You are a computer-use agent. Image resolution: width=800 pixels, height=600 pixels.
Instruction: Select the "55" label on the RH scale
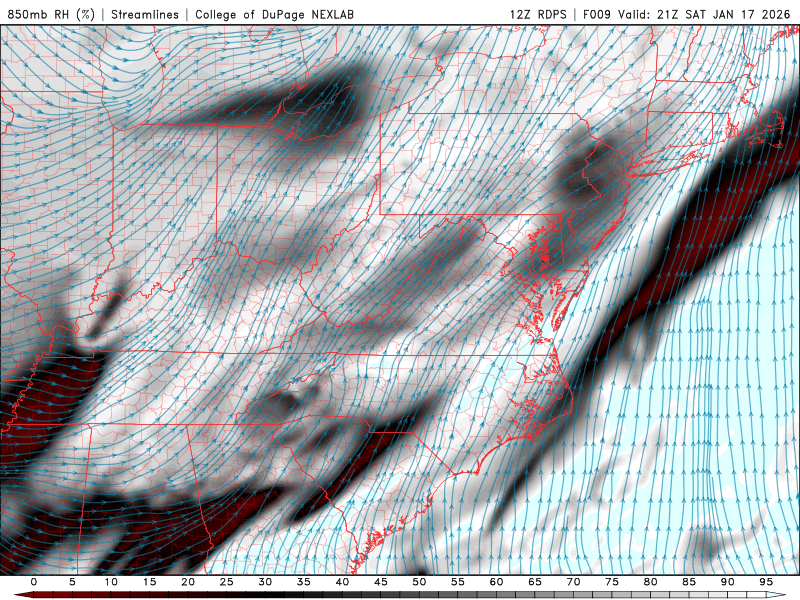tap(458, 582)
